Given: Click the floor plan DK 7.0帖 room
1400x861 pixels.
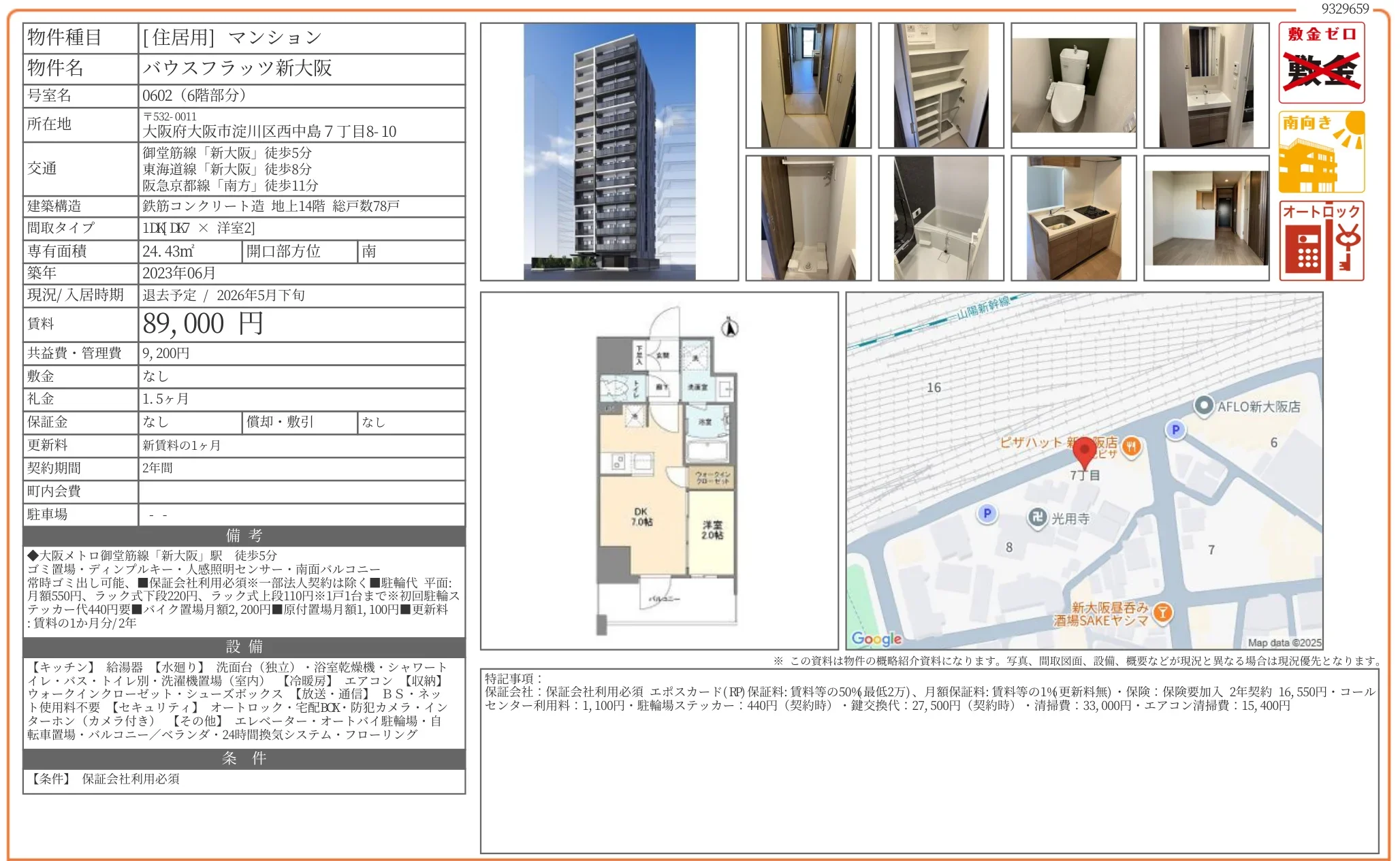Looking at the screenshot, I should 641,517.
